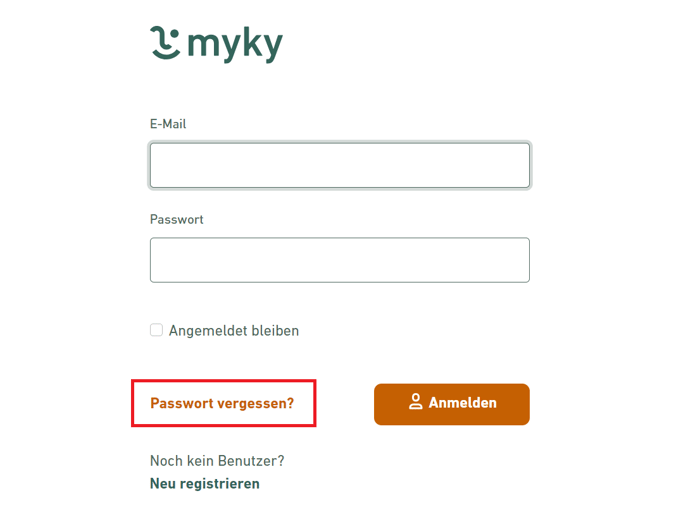The height and width of the screenshot is (510, 688).
Task: Open the Passwort vergessen? link
Action: [x=222, y=404]
